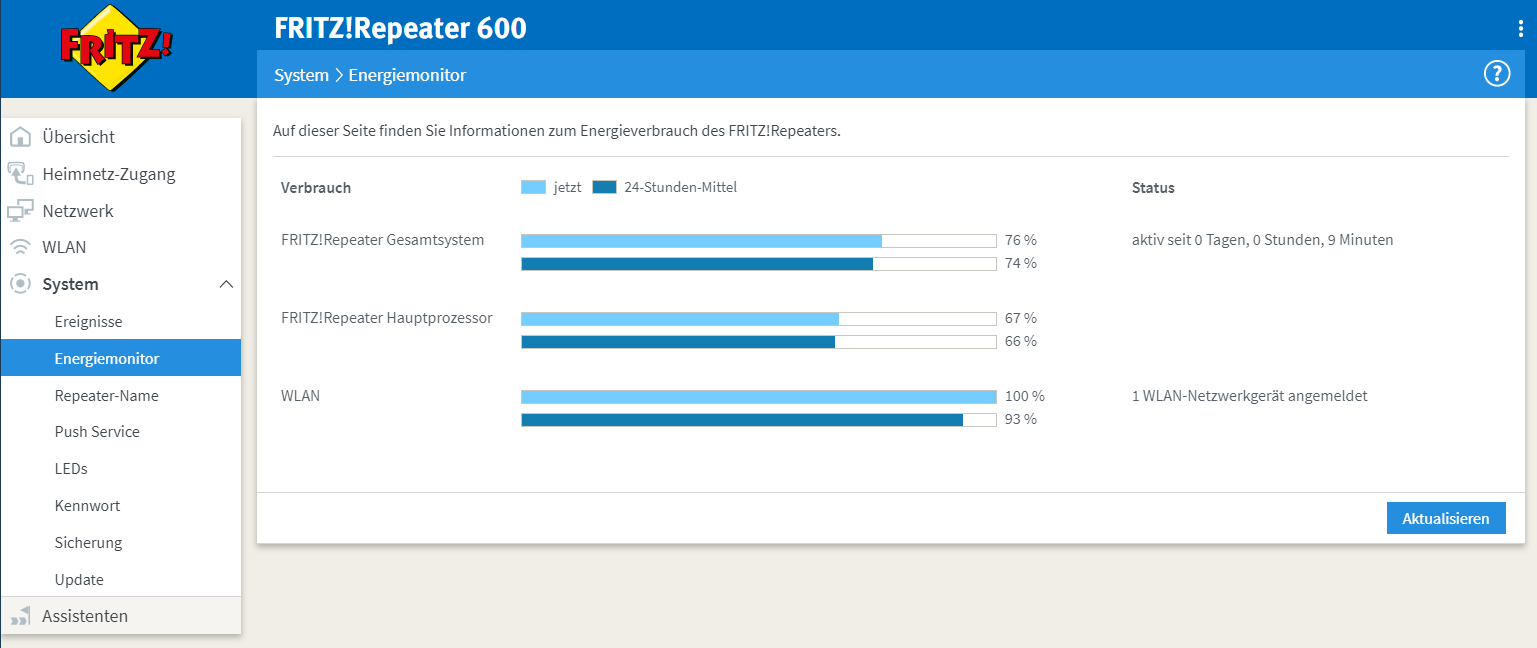Click Gesamtsystem 24-hour bar at 74 %
The image size is (1537, 648).
tap(759, 264)
